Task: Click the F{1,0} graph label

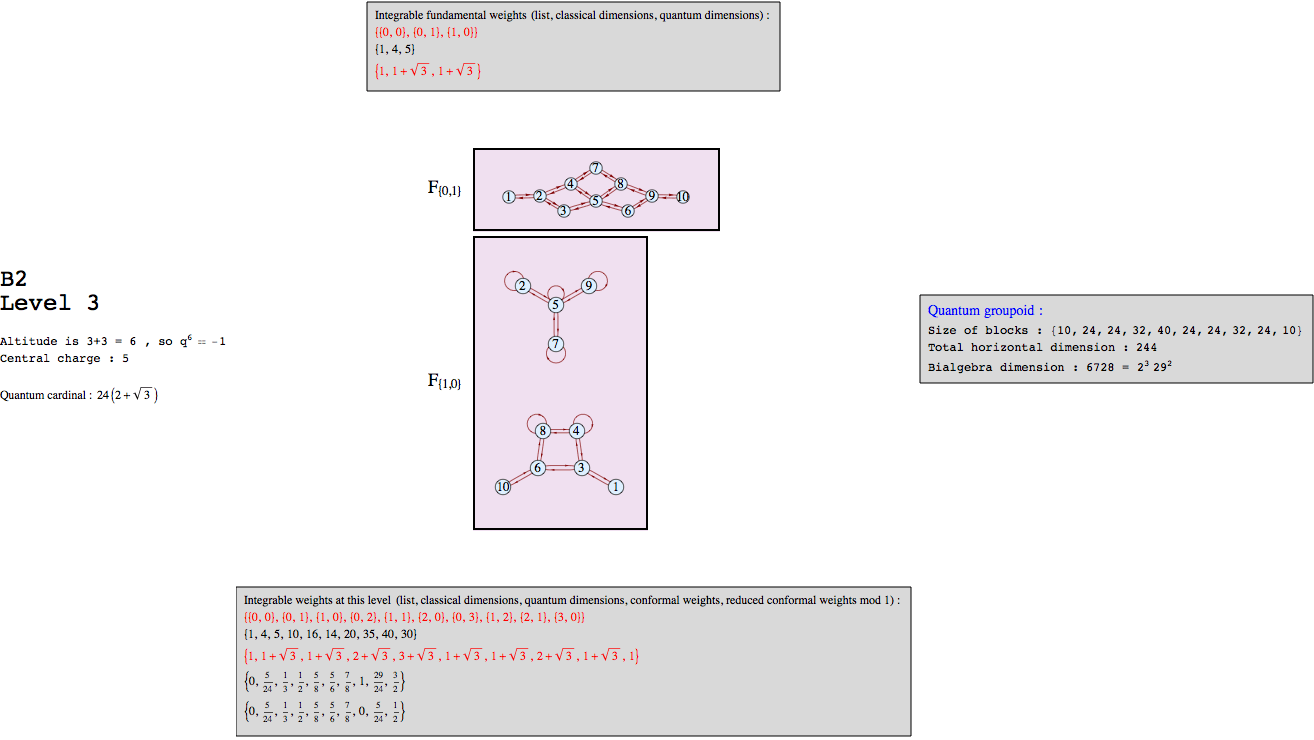Action: click(x=444, y=381)
